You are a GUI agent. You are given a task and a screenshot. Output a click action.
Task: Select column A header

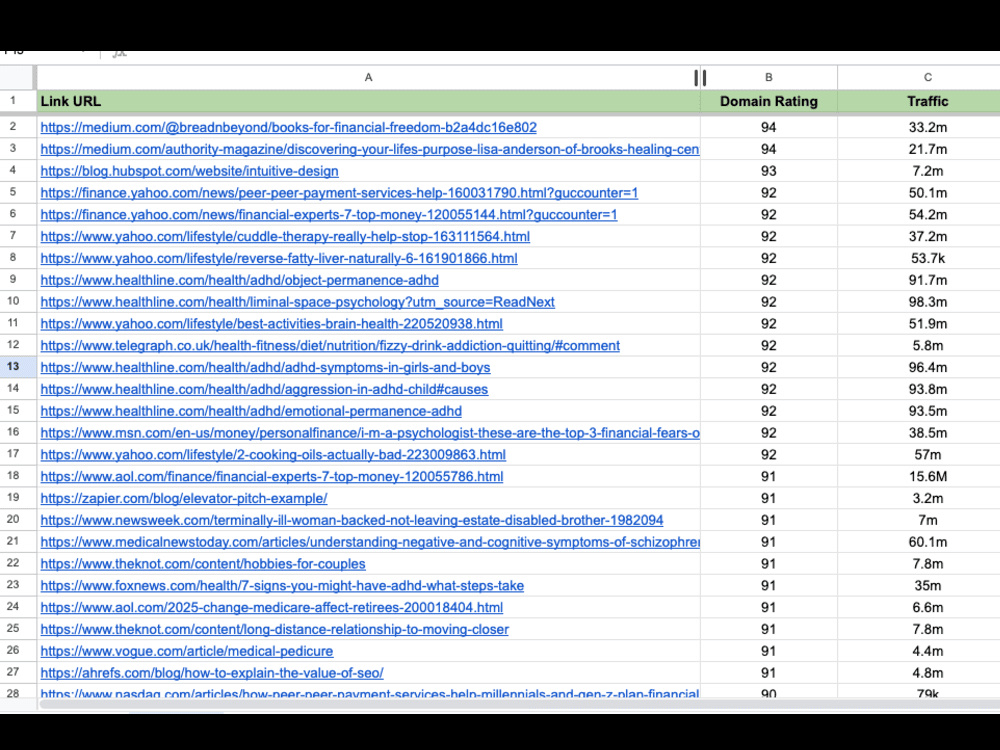coord(368,77)
